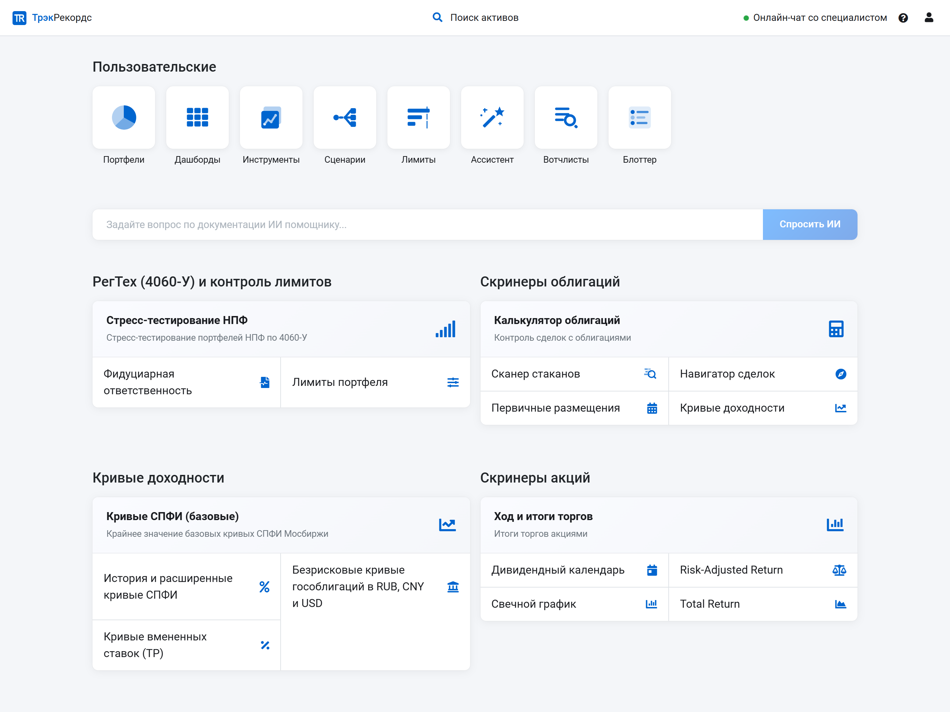Open Risk-Adjusted Return
This screenshot has width=950, height=712.
coord(763,570)
